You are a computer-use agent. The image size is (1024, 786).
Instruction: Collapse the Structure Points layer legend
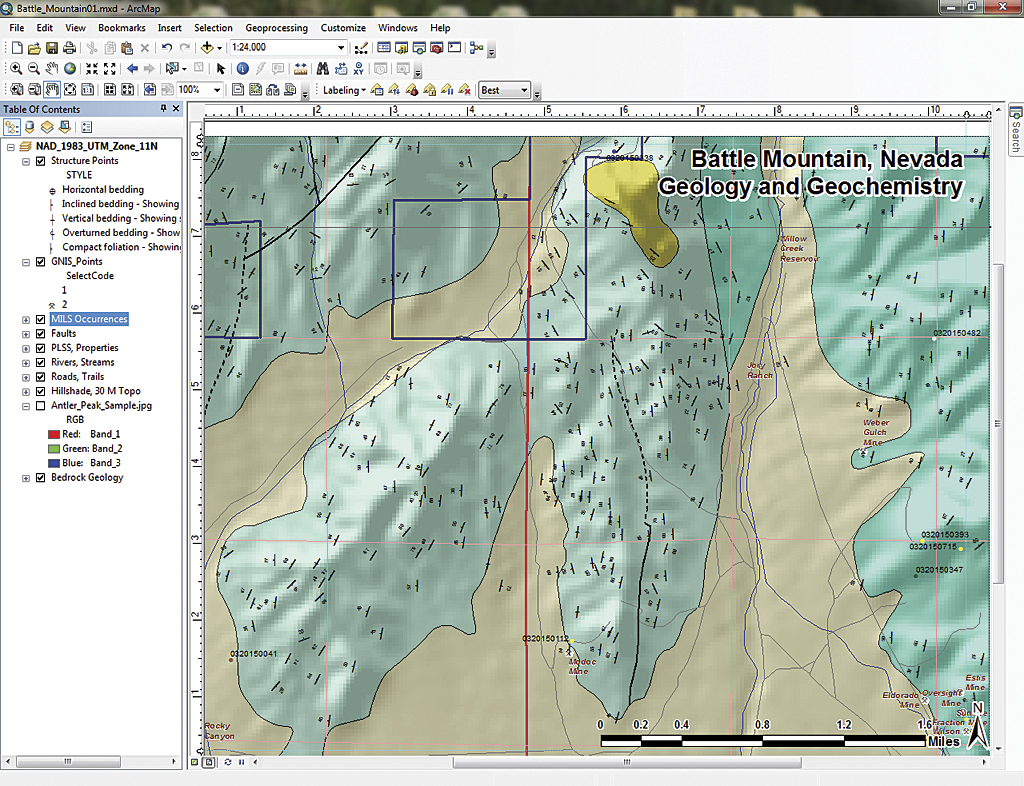click(x=25, y=161)
